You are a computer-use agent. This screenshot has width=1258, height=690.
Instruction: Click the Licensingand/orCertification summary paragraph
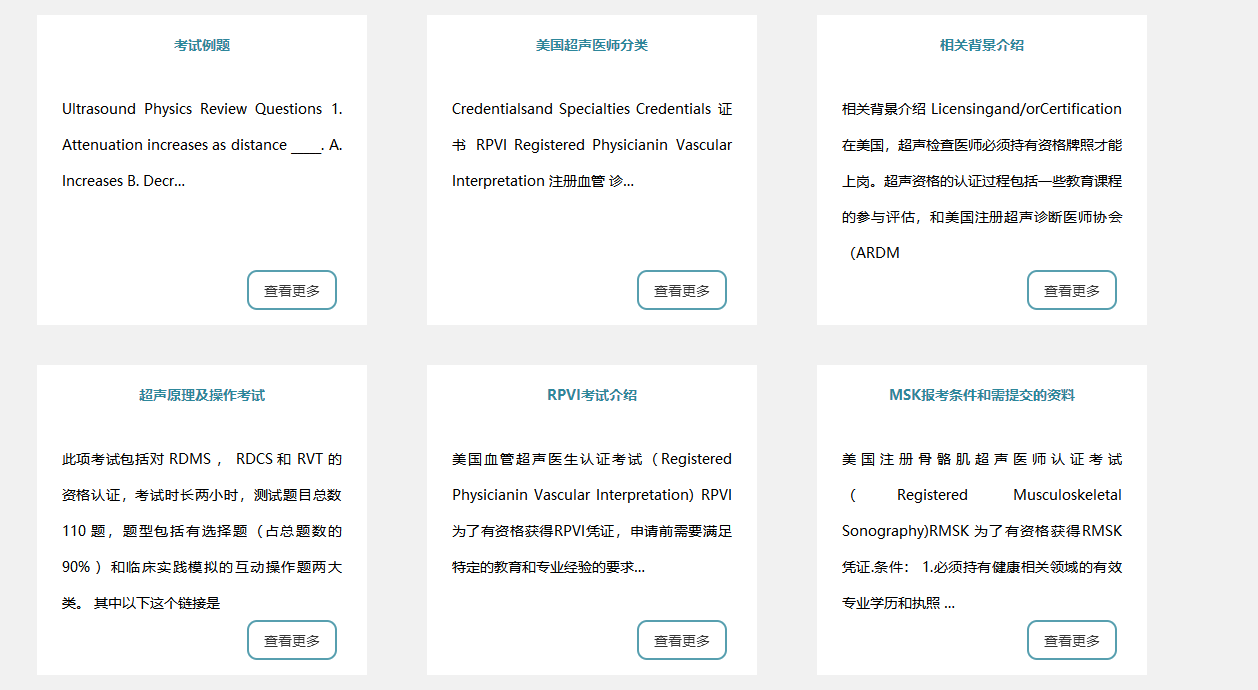pyautogui.click(x=981, y=163)
